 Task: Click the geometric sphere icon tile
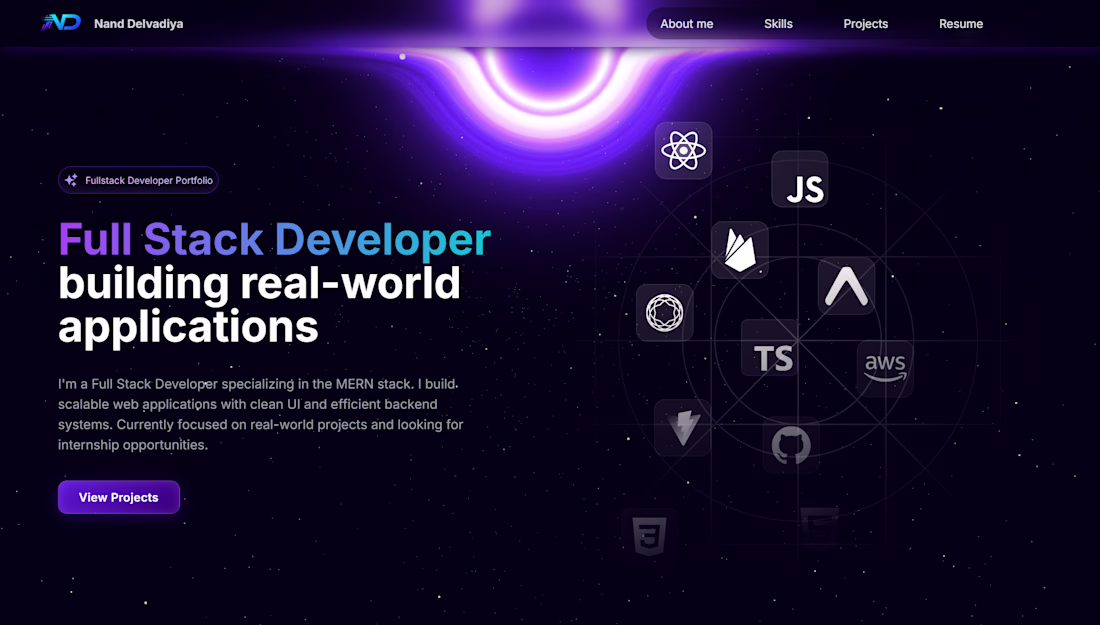[664, 313]
